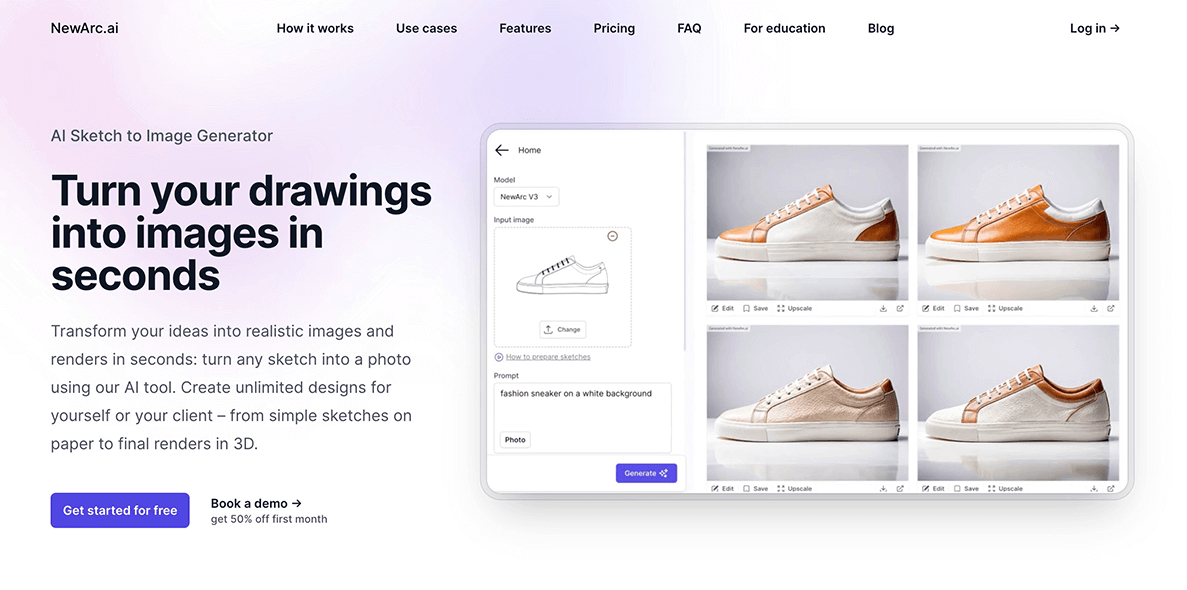Download the top-left sneaker image
This screenshot has width=1187, height=590.
point(883,308)
